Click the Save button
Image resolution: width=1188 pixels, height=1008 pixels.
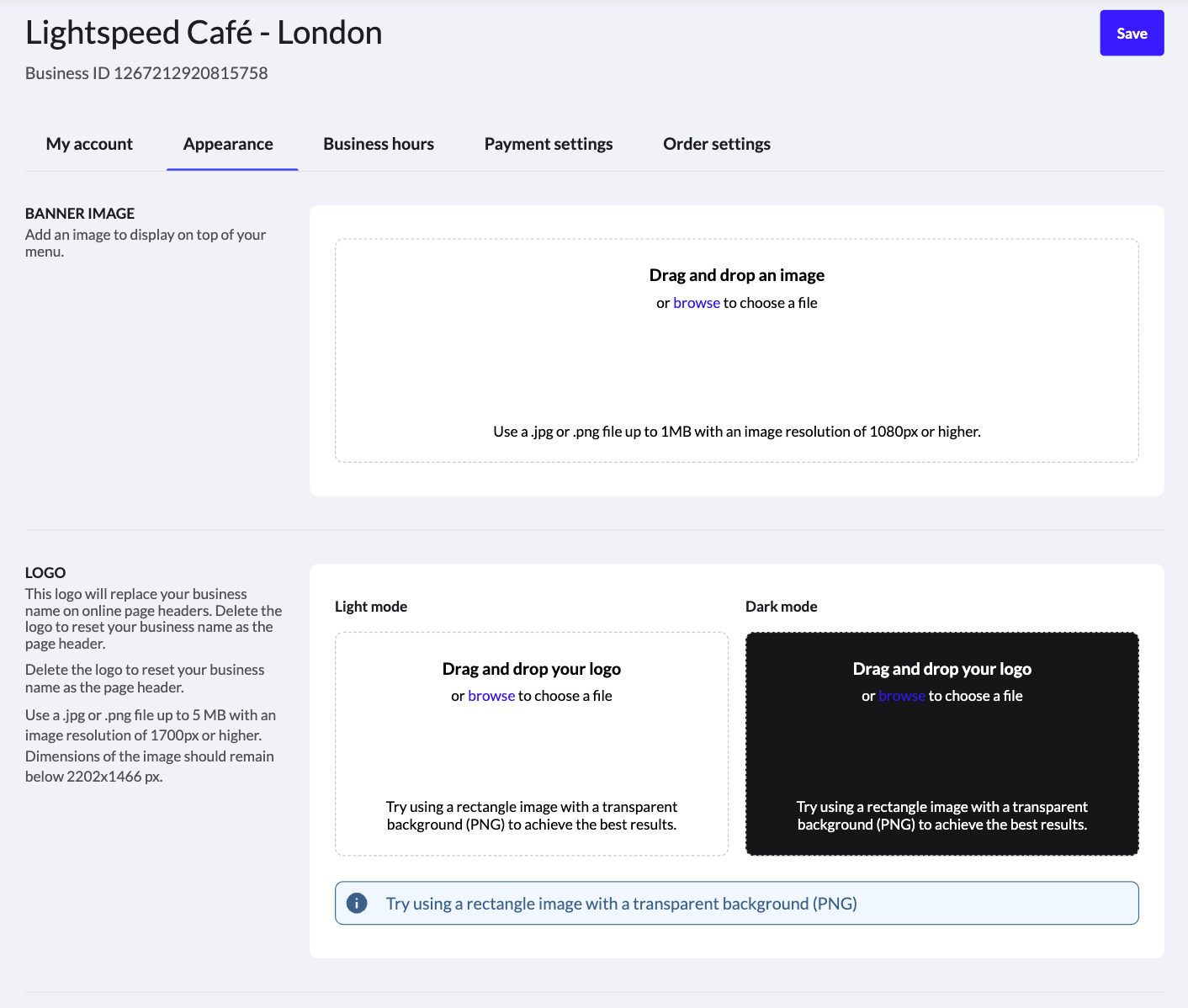click(x=1131, y=33)
